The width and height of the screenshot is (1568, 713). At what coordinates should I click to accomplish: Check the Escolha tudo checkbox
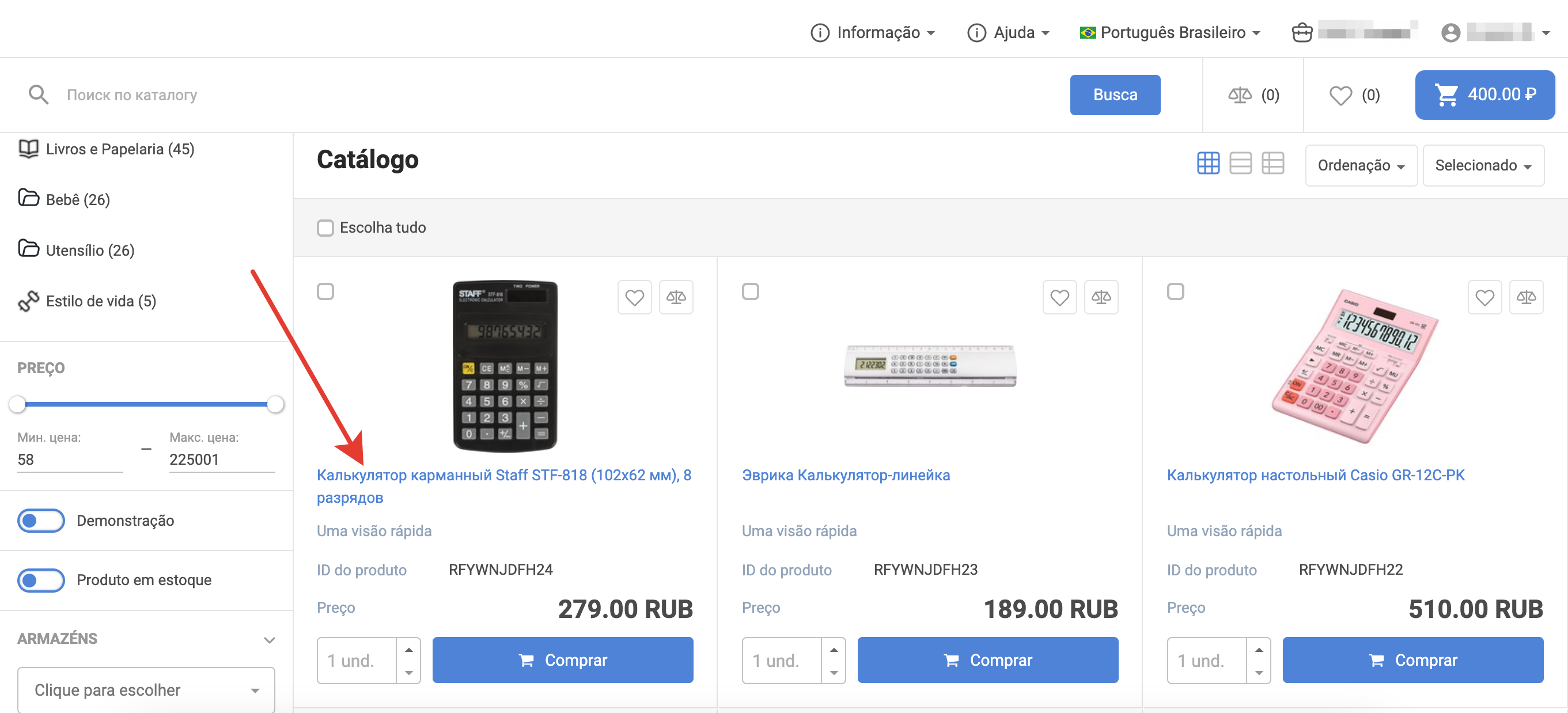(x=325, y=228)
